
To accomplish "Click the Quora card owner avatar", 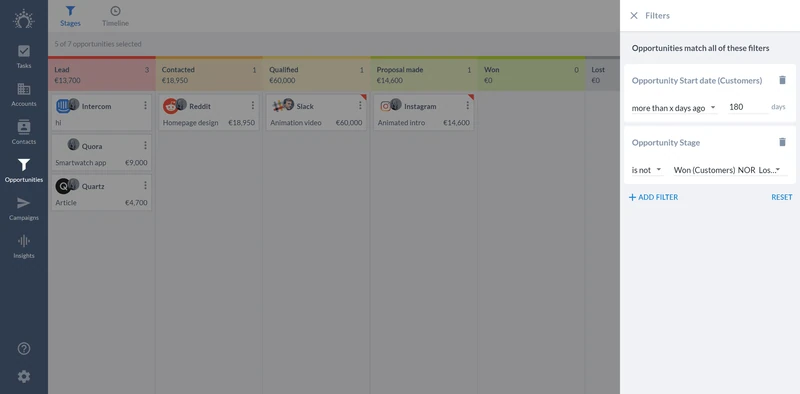I will [73, 144].
